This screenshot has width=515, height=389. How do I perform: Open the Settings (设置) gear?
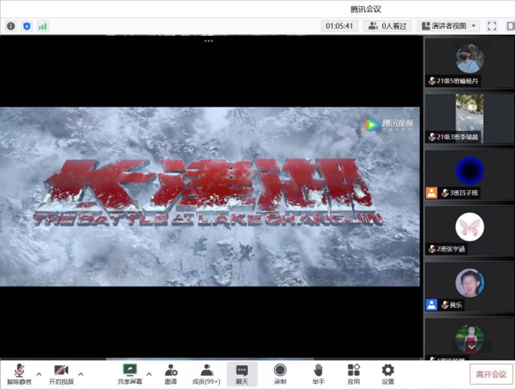(388, 374)
